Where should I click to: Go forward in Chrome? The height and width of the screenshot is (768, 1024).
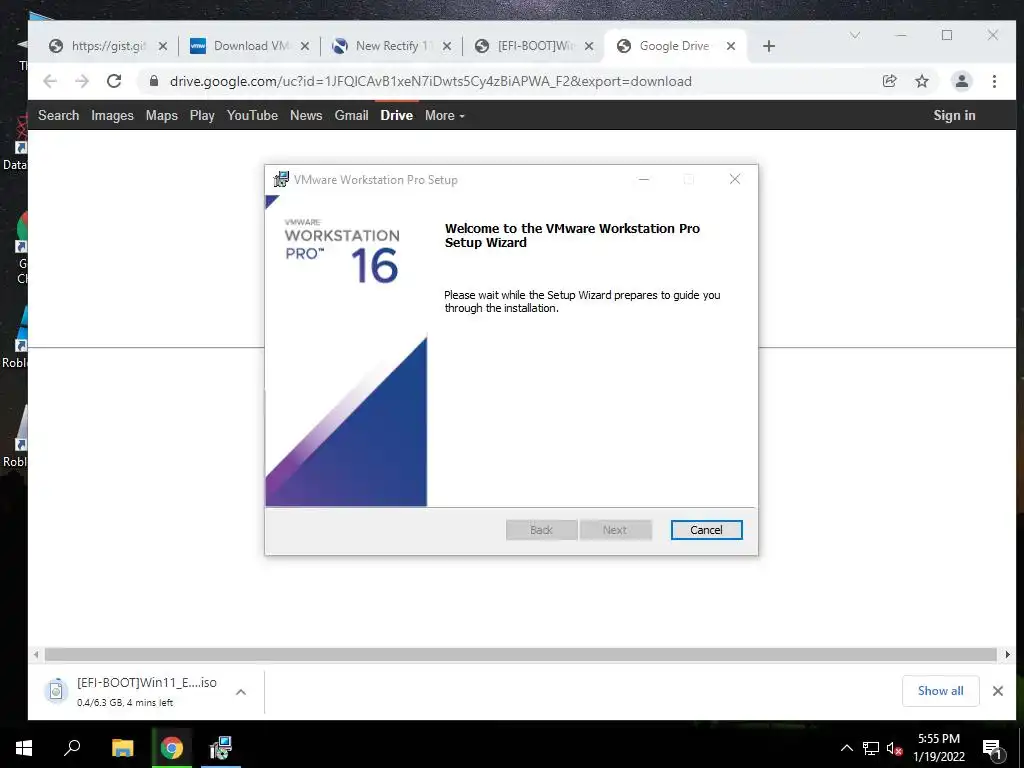pos(82,81)
